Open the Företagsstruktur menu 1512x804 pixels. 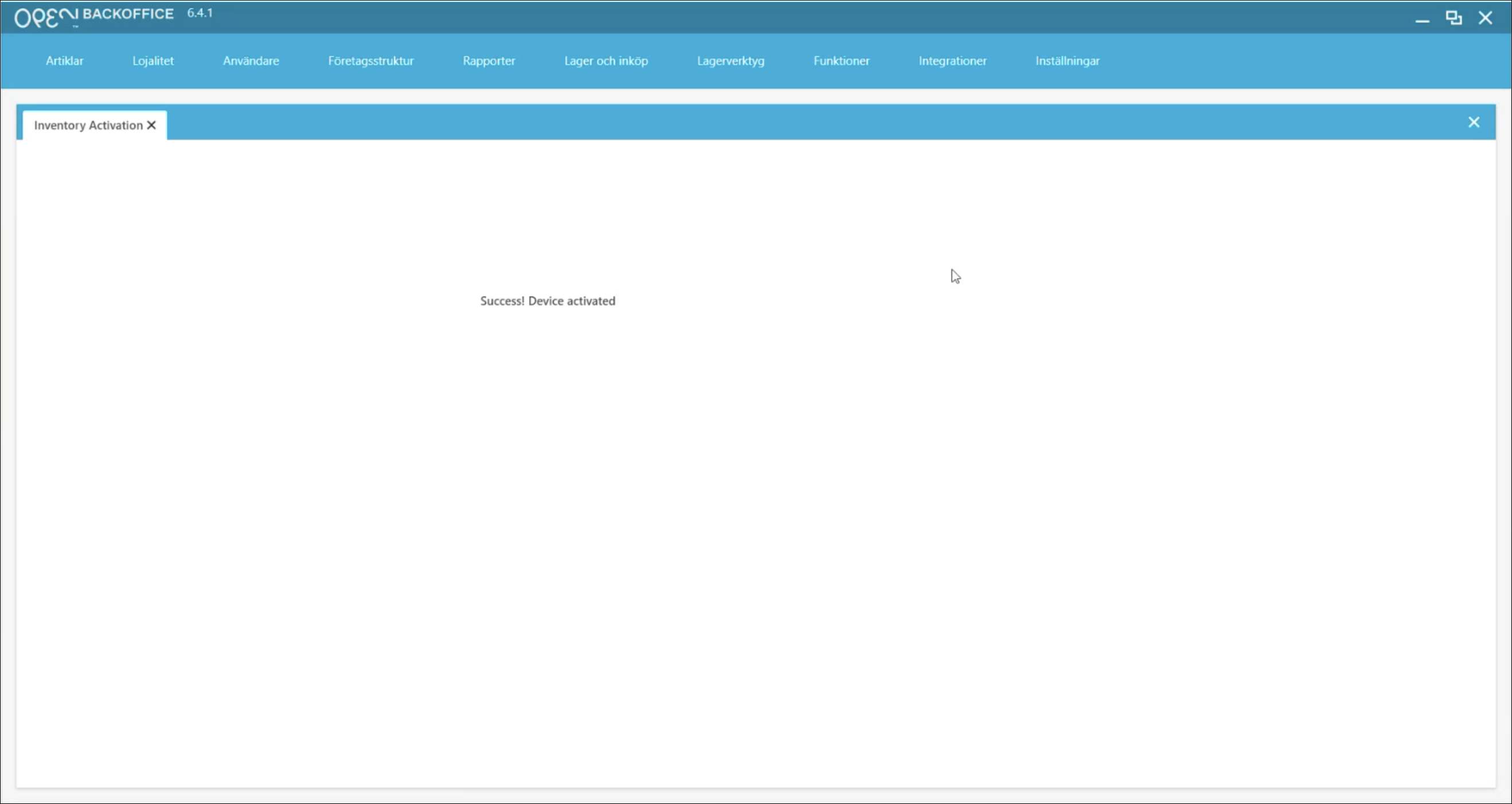pyautogui.click(x=371, y=61)
